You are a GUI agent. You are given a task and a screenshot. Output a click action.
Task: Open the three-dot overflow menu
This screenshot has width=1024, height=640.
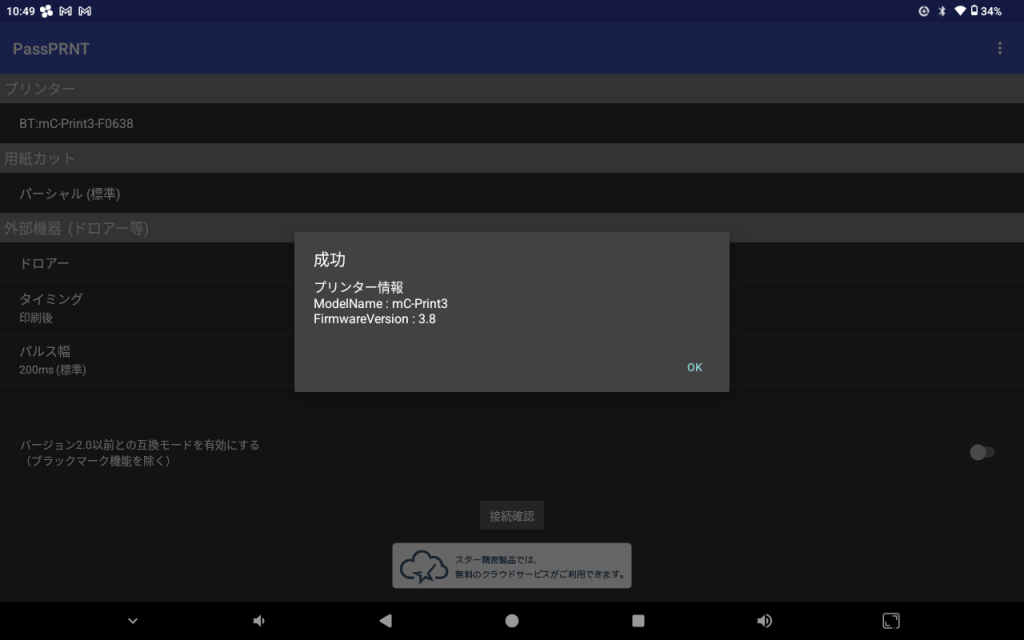pos(999,48)
